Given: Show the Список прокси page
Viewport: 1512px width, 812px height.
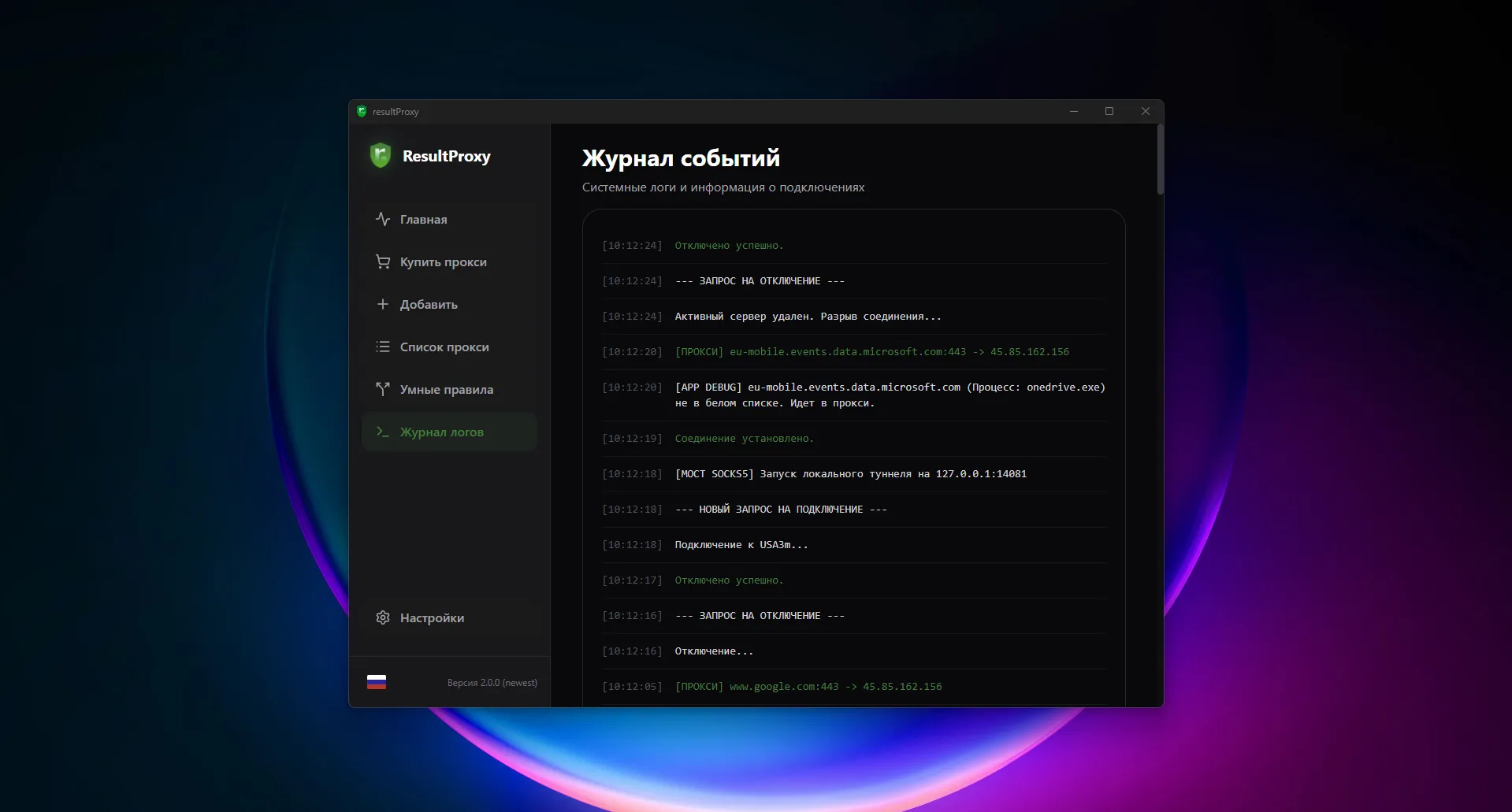Looking at the screenshot, I should [449, 347].
